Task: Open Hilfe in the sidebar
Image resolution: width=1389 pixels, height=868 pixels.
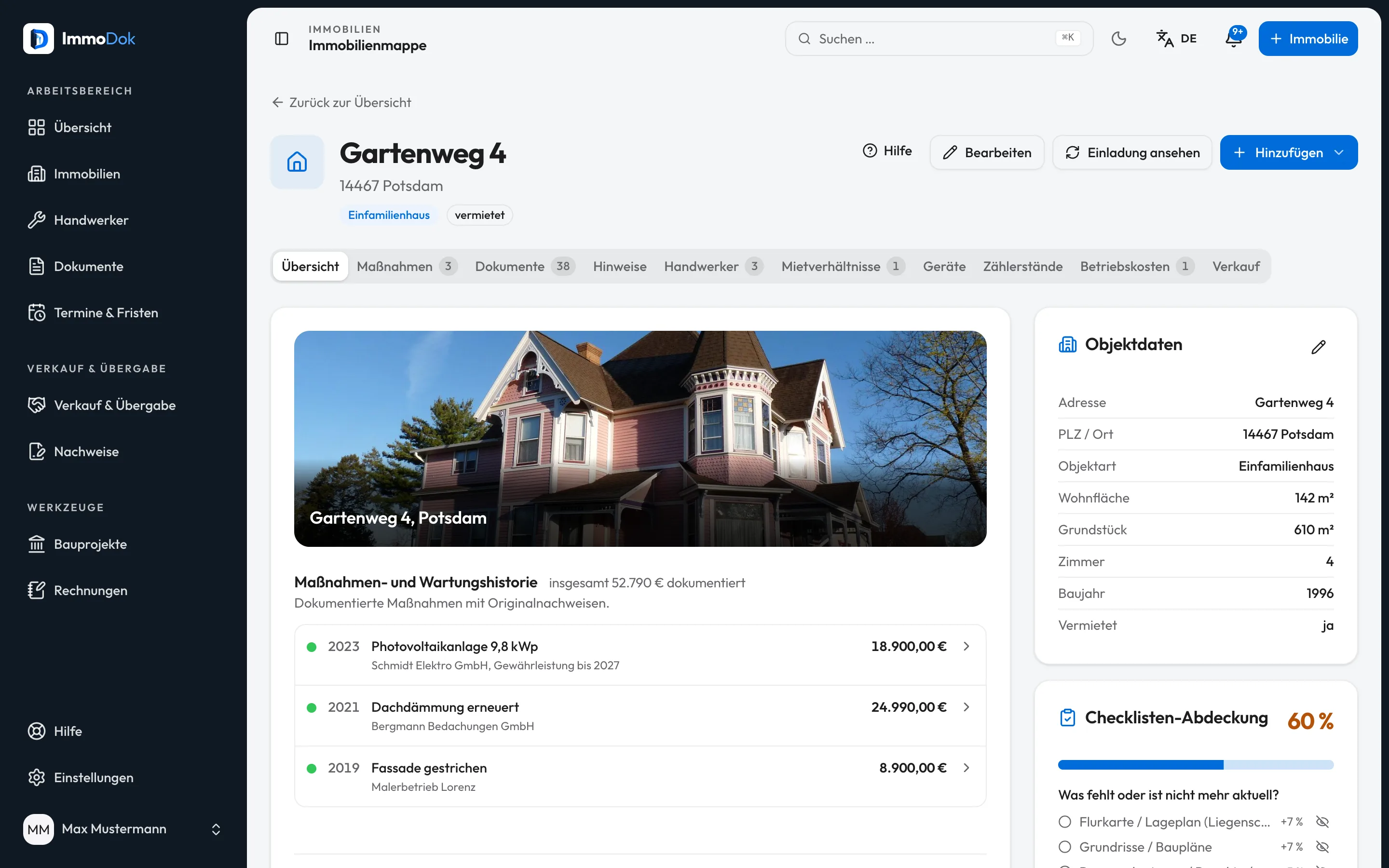Action: pyautogui.click(x=123, y=732)
